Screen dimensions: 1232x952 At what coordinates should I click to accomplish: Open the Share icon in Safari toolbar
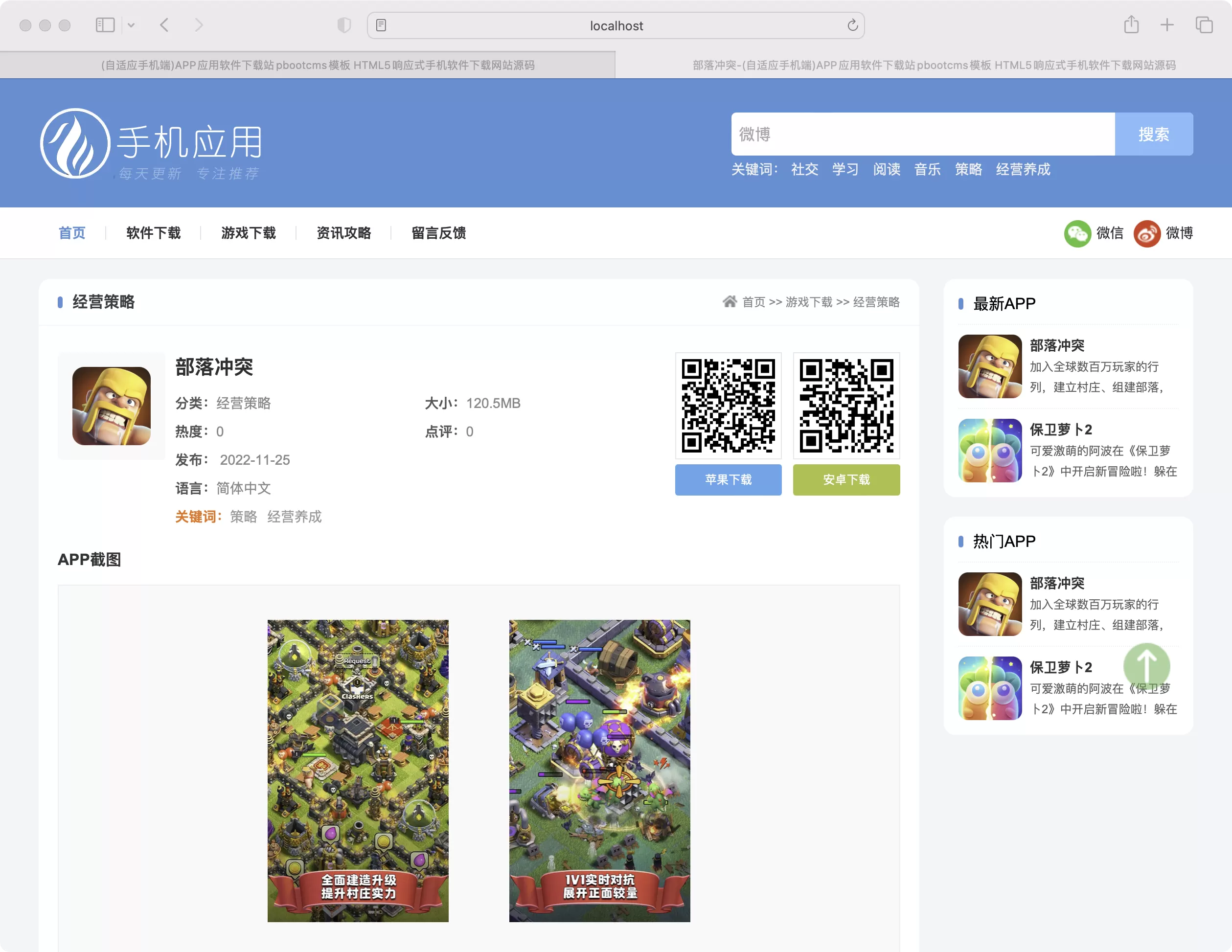[1131, 25]
